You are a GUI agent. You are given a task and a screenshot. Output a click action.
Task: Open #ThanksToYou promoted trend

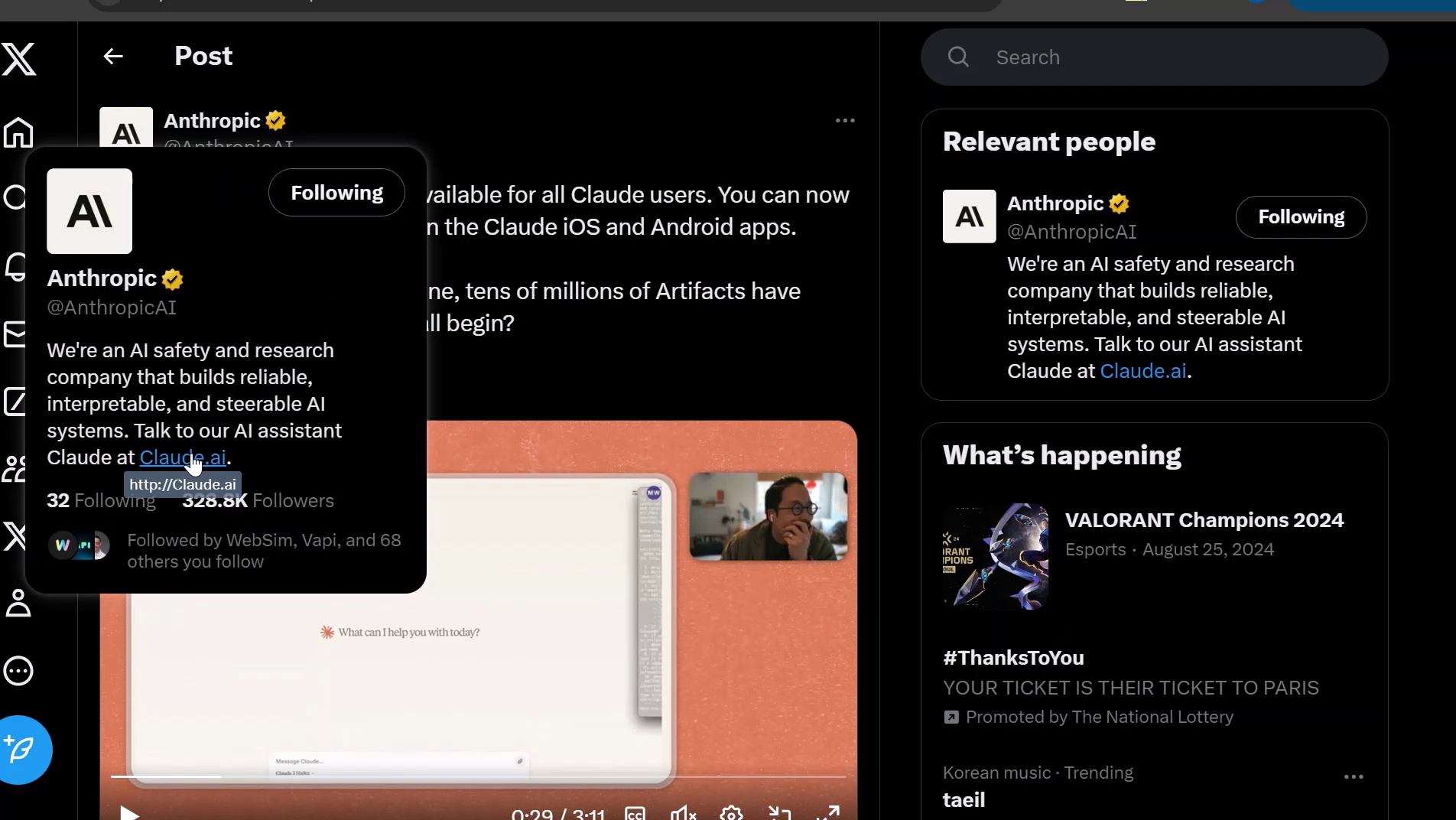click(x=1013, y=658)
